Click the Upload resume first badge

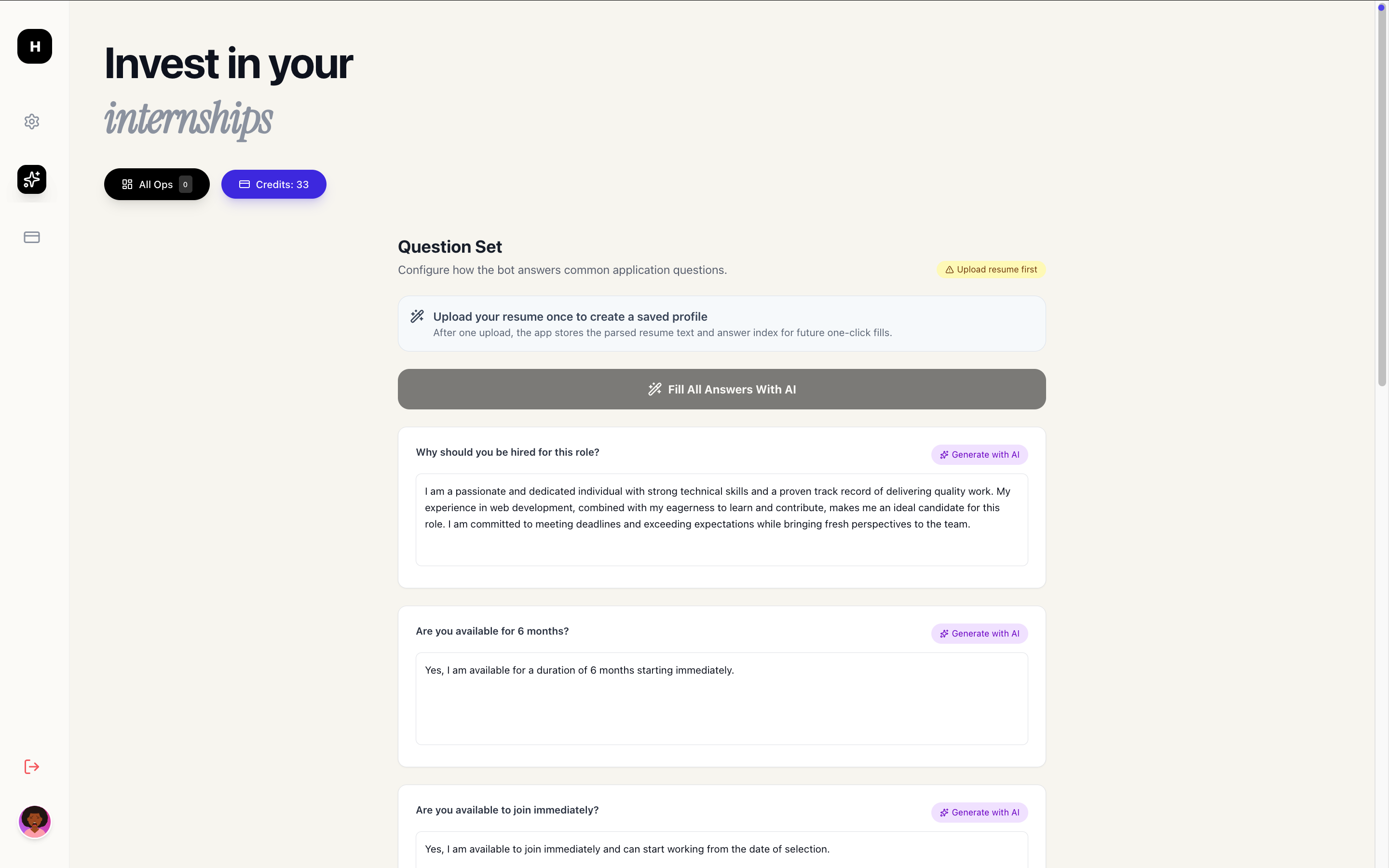pyautogui.click(x=991, y=270)
